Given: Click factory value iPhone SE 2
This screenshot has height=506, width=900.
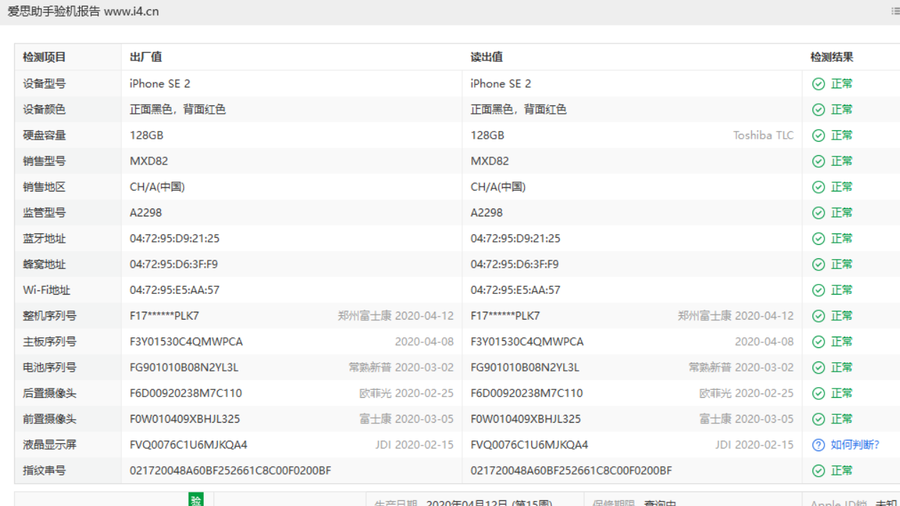Looking at the screenshot, I should (x=160, y=84).
